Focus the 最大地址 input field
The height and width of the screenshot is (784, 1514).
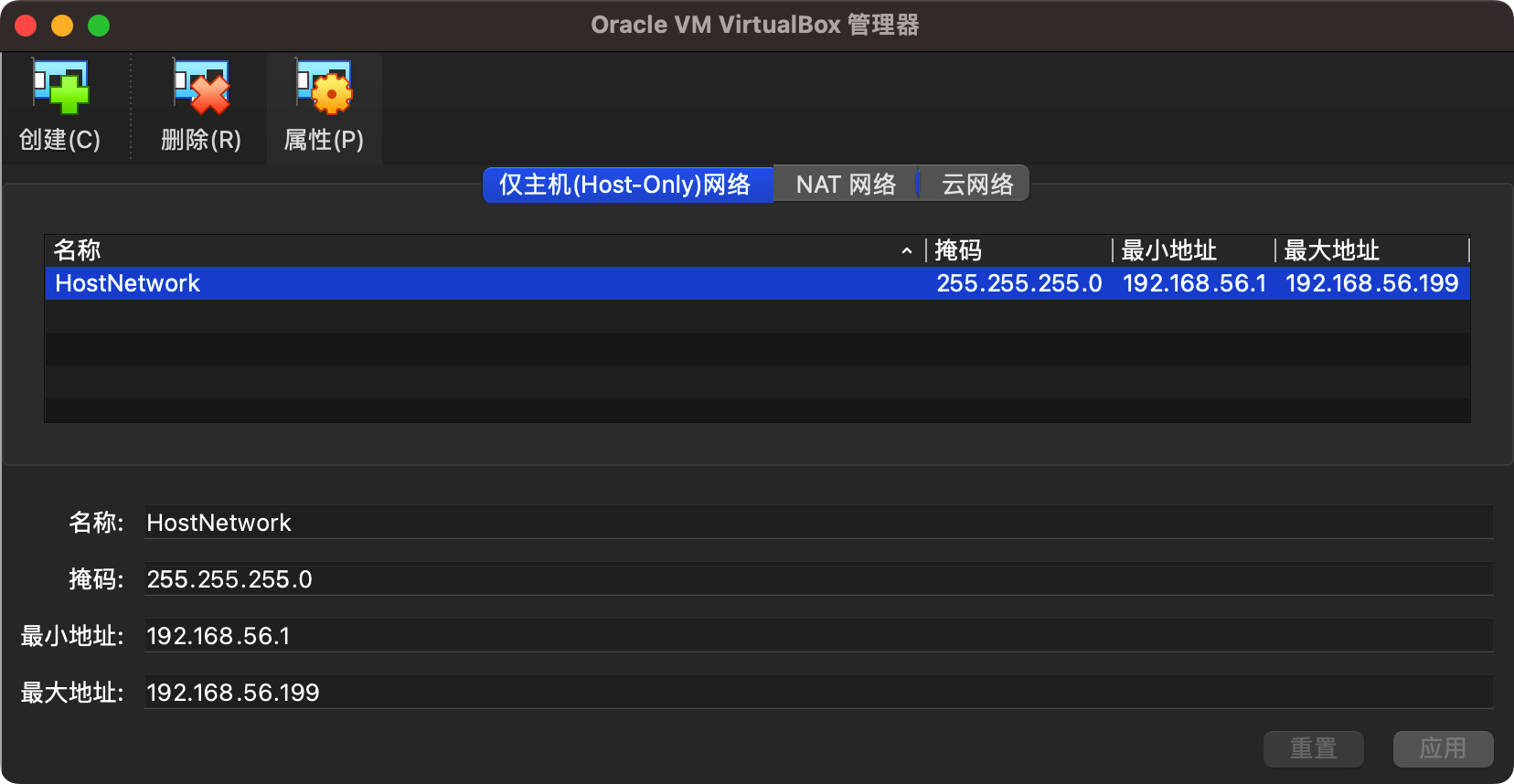click(x=817, y=693)
